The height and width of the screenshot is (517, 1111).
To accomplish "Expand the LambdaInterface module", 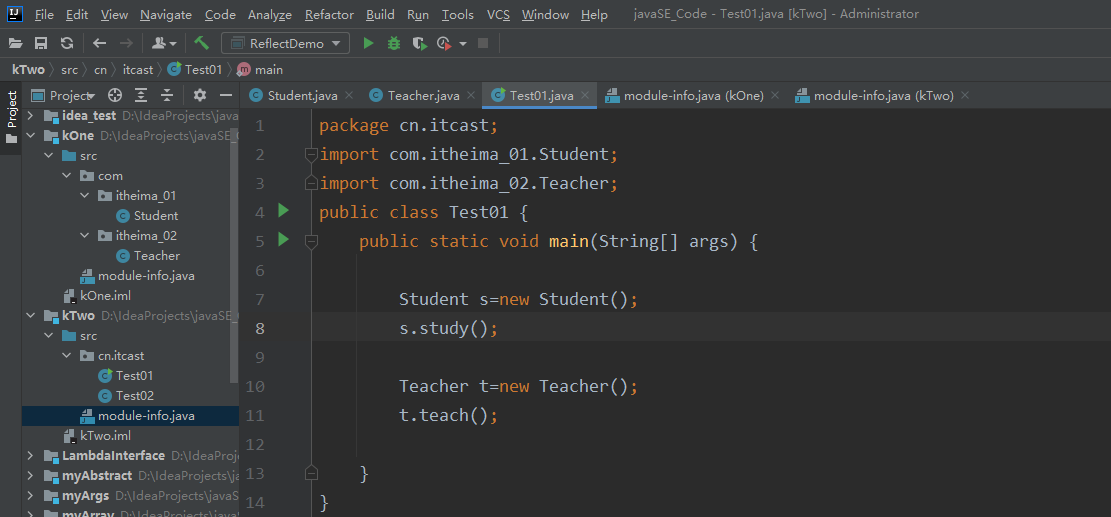I will point(30,455).
